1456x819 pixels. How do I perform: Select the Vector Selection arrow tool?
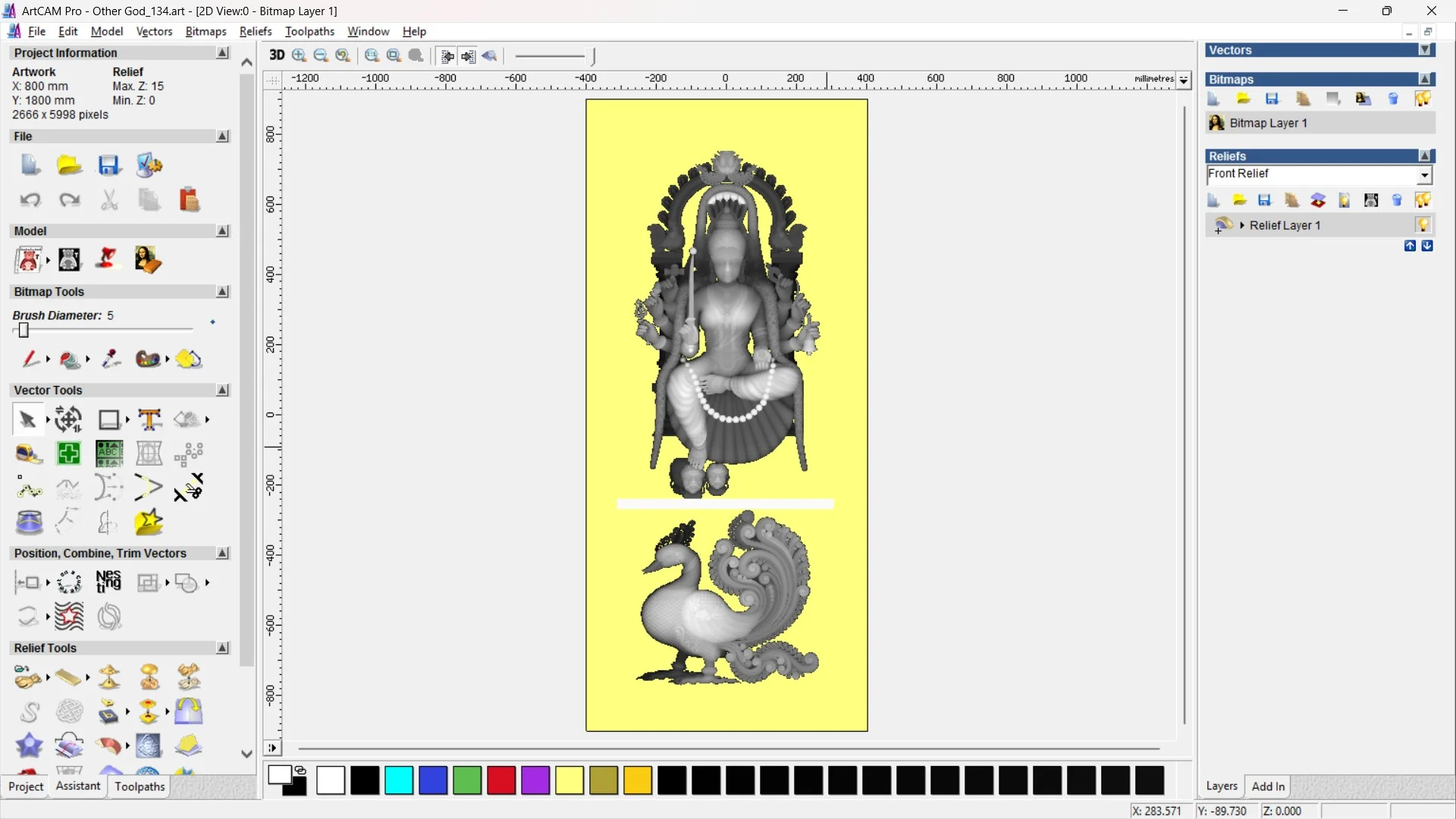[26, 419]
